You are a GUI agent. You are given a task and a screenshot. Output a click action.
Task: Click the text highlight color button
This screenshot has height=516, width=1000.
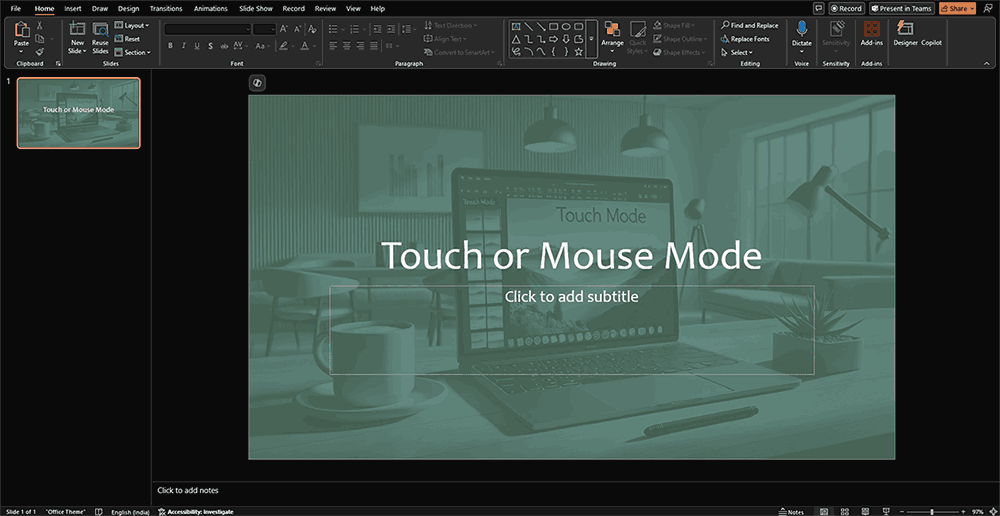[x=283, y=46]
